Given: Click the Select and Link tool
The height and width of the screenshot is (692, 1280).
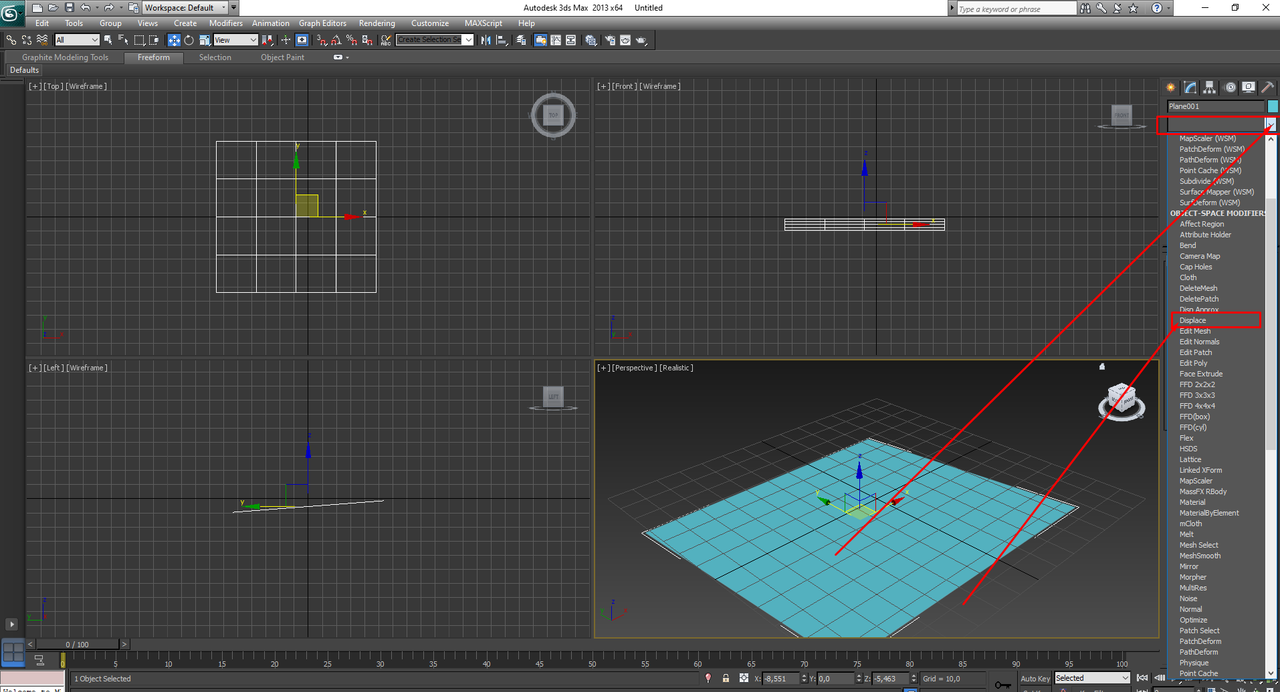Looking at the screenshot, I should (10, 40).
